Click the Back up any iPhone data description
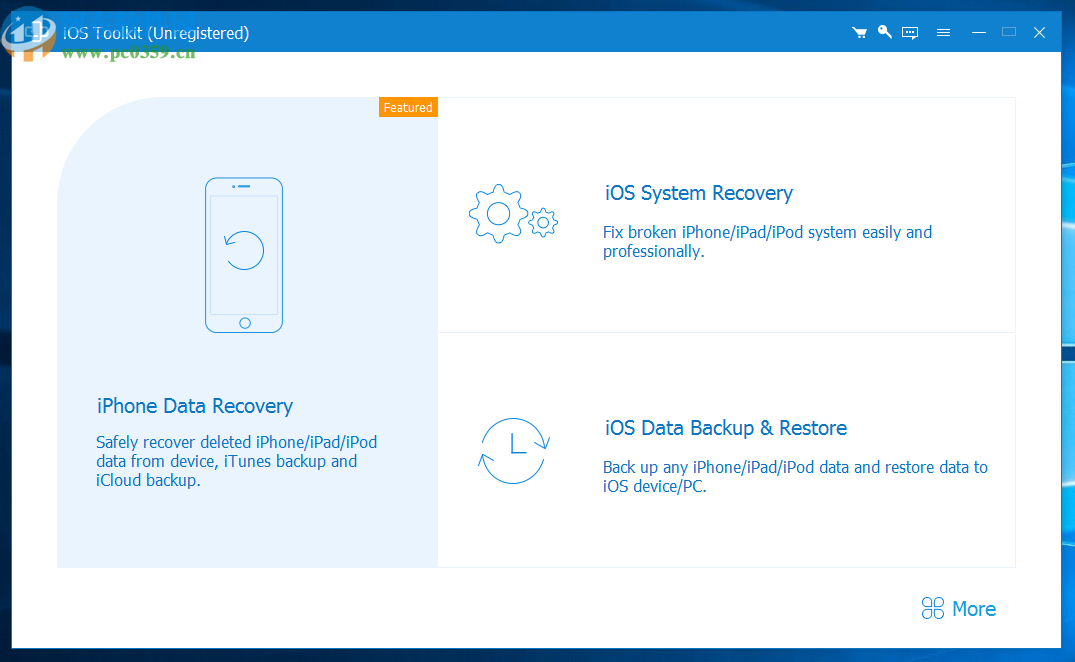1075x662 pixels. pos(795,476)
